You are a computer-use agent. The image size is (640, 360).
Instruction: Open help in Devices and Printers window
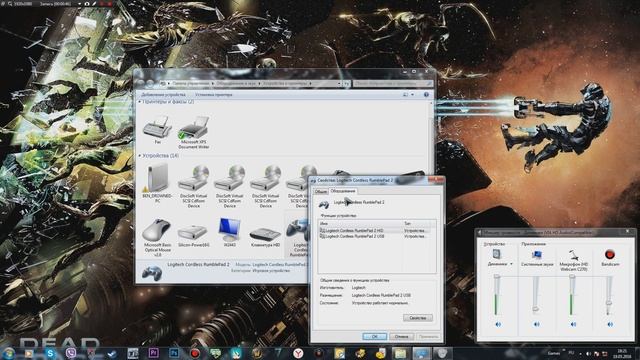426,94
